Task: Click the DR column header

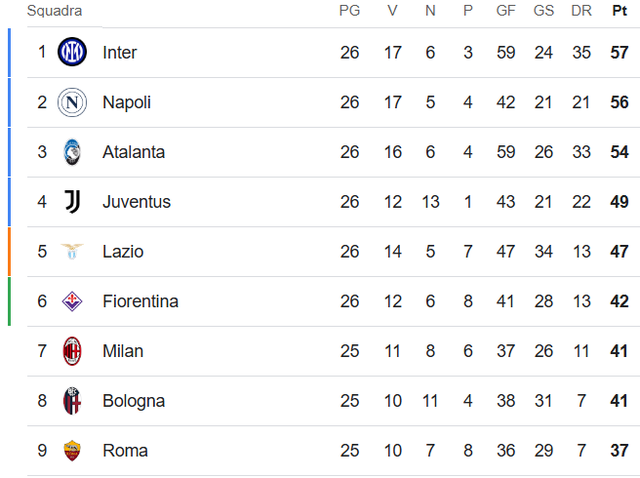Action: point(581,11)
